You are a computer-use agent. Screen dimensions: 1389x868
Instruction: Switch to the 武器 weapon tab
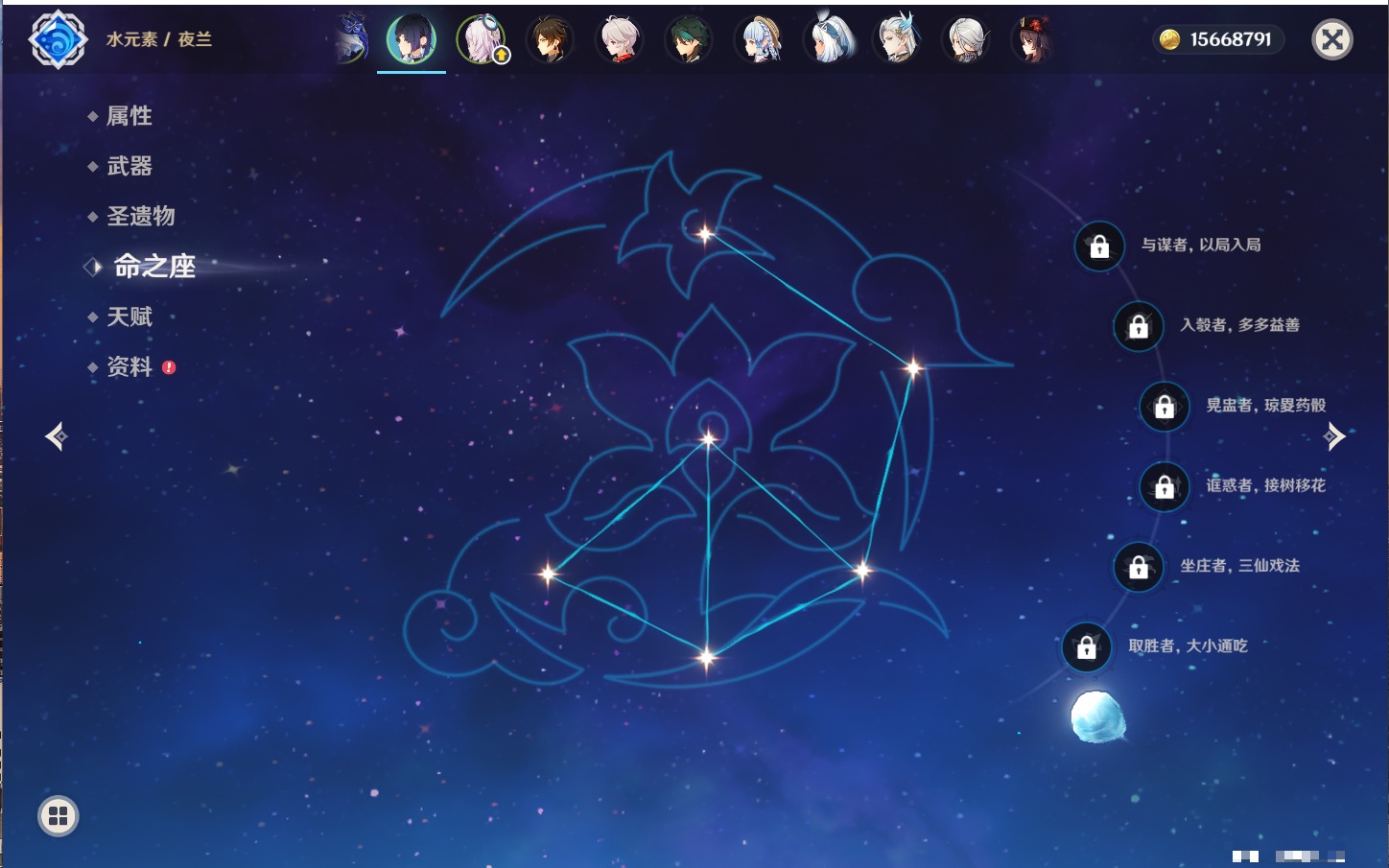[129, 166]
